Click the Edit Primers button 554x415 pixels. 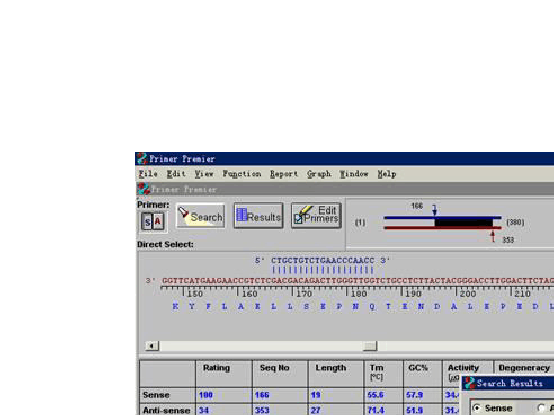pyautogui.click(x=316, y=215)
